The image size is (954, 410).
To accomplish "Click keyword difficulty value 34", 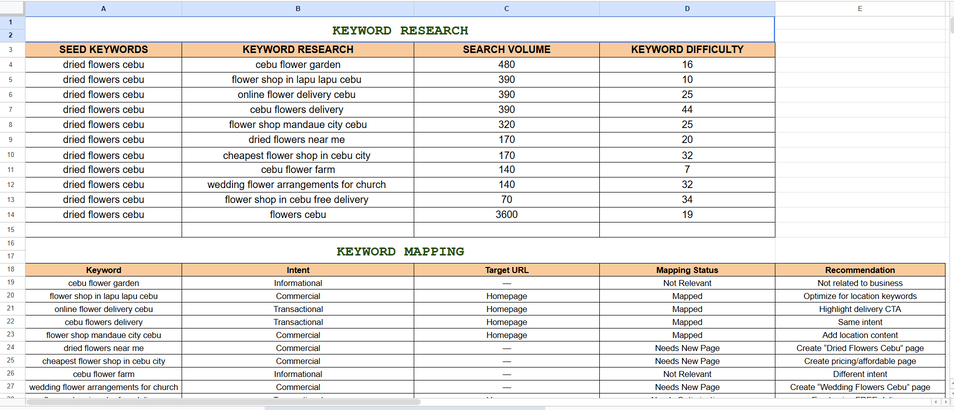I will coord(687,200).
